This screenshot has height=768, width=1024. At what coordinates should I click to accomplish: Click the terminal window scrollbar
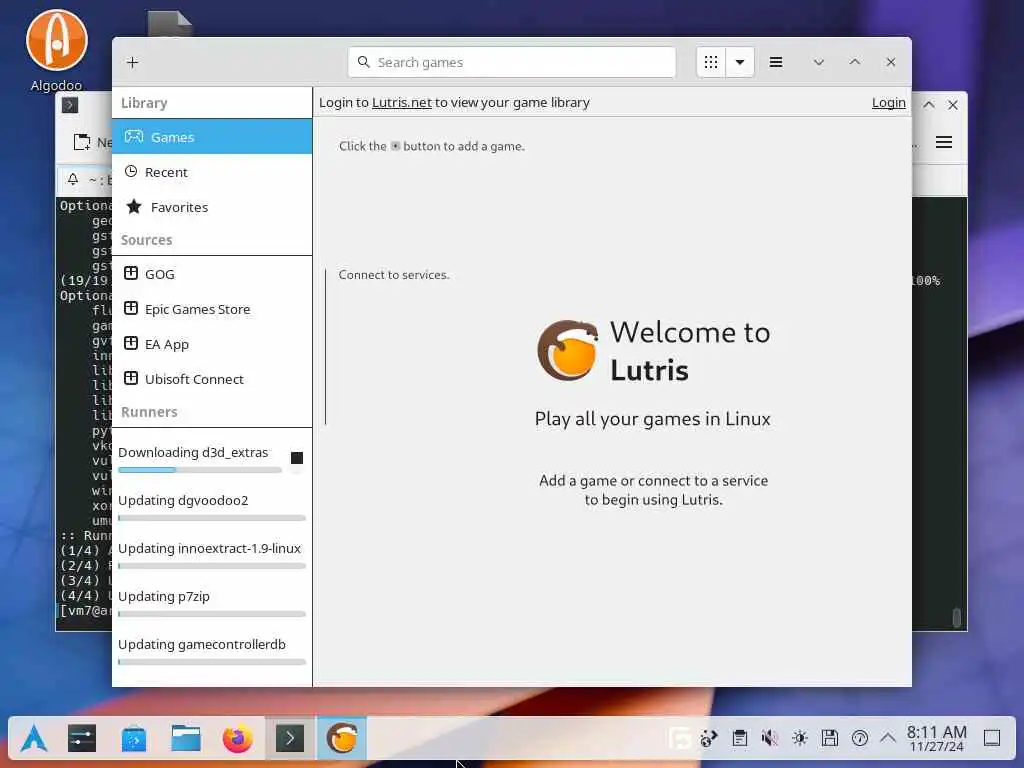pos(957,617)
